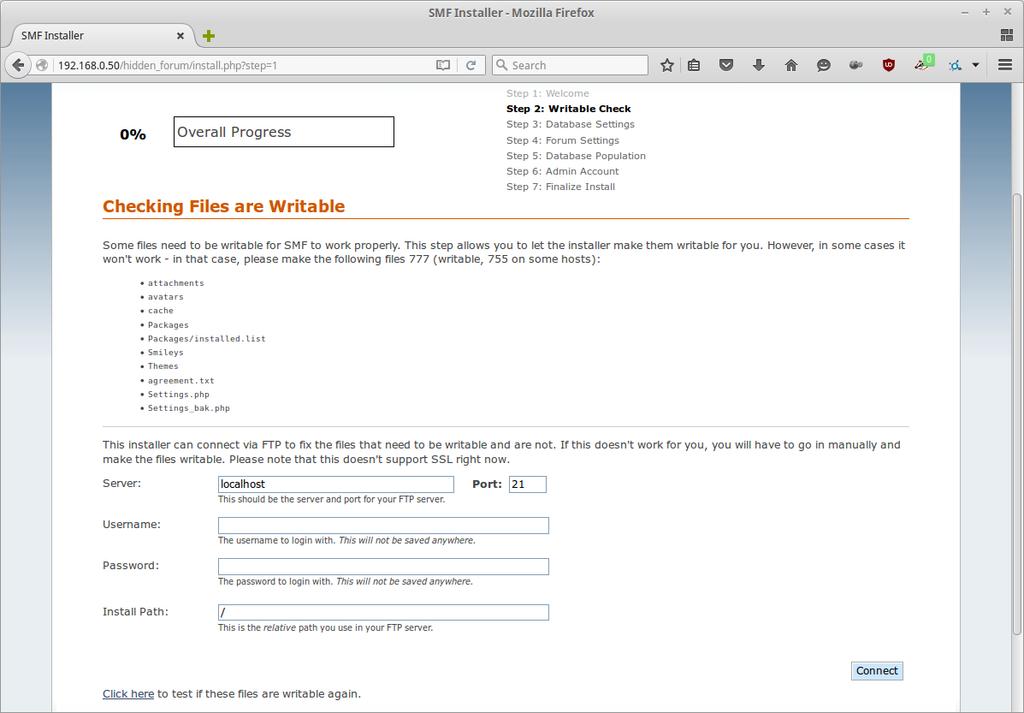Click the 'Packages/installed.list' list item
This screenshot has width=1024, height=713.
(206, 339)
